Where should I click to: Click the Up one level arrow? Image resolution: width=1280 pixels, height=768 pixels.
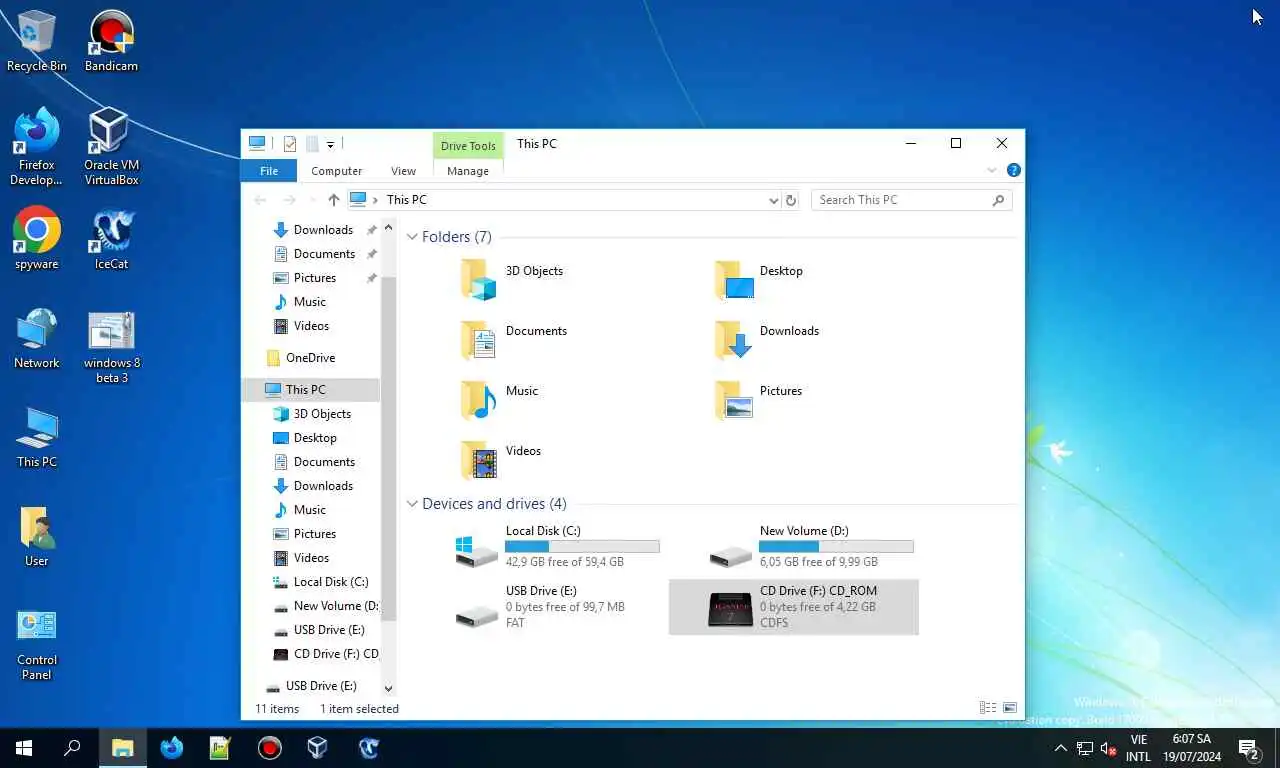[x=334, y=200]
